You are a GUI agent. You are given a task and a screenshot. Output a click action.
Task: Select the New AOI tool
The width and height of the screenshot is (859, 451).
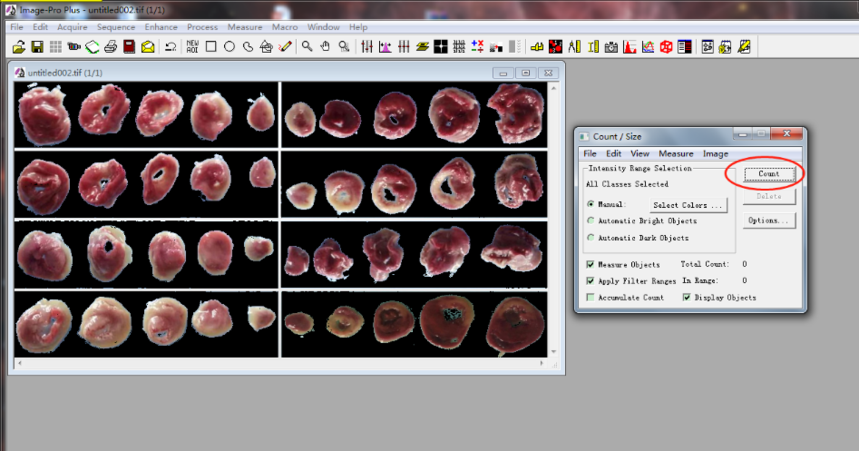click(192, 46)
